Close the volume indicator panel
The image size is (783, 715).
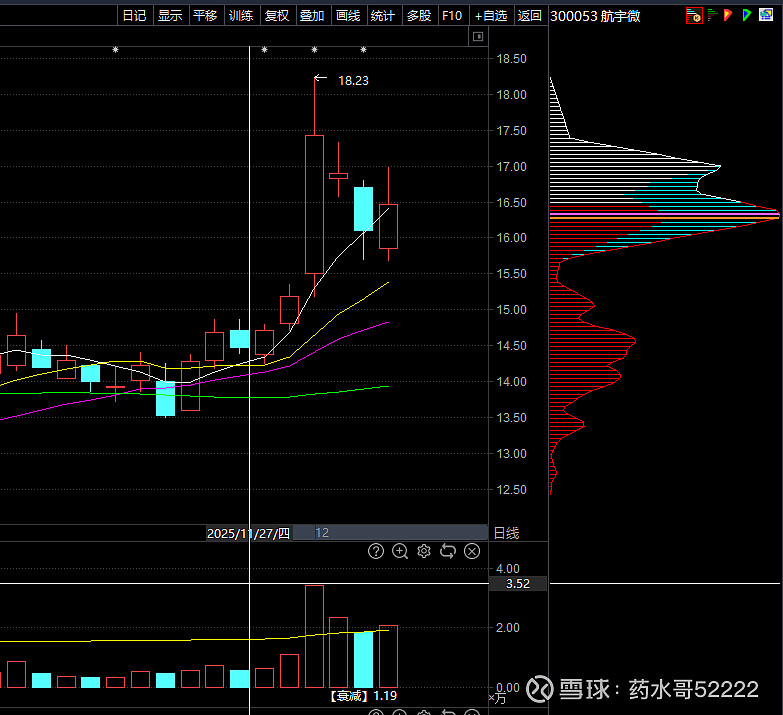472,551
